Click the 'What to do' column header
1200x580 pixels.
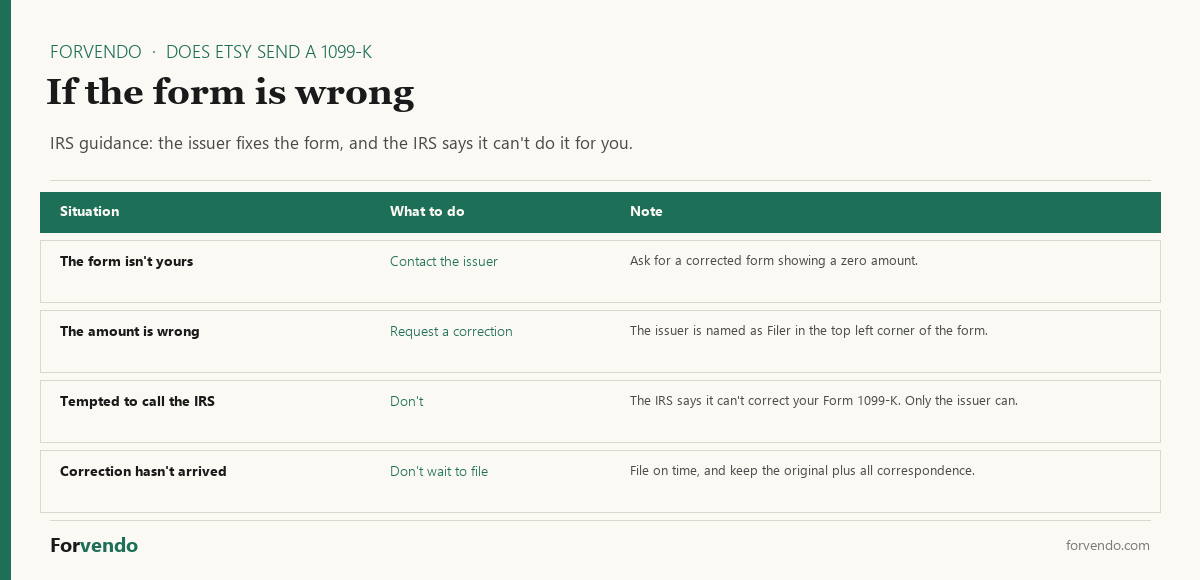(427, 211)
